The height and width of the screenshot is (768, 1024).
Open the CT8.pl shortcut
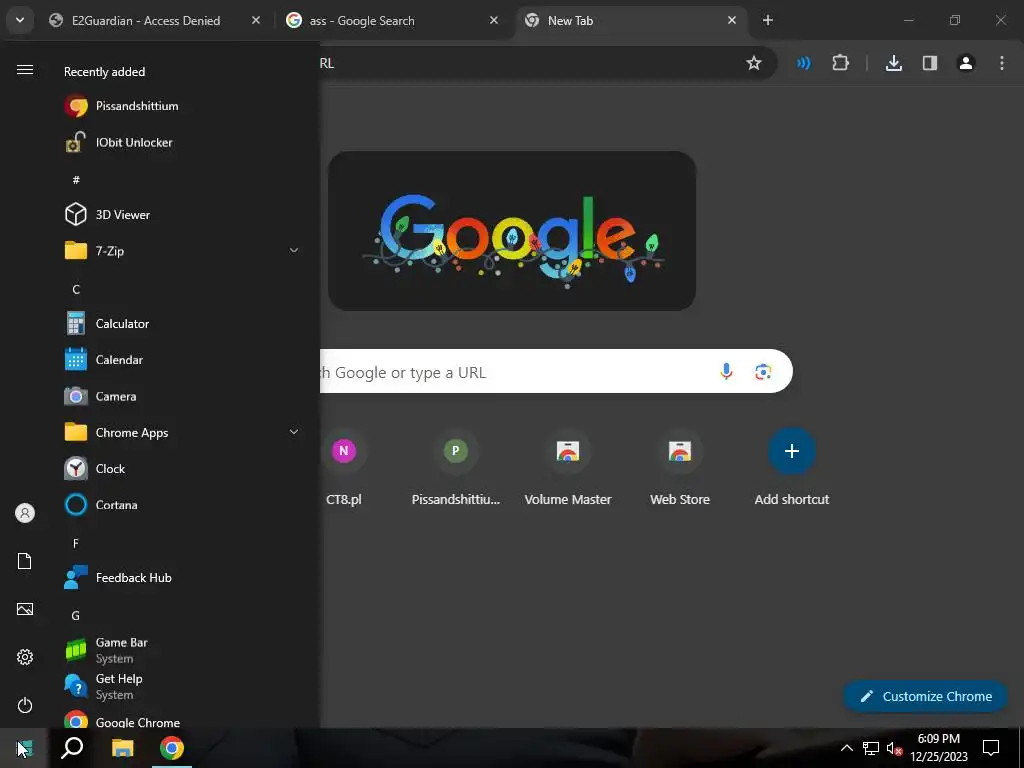coord(344,468)
